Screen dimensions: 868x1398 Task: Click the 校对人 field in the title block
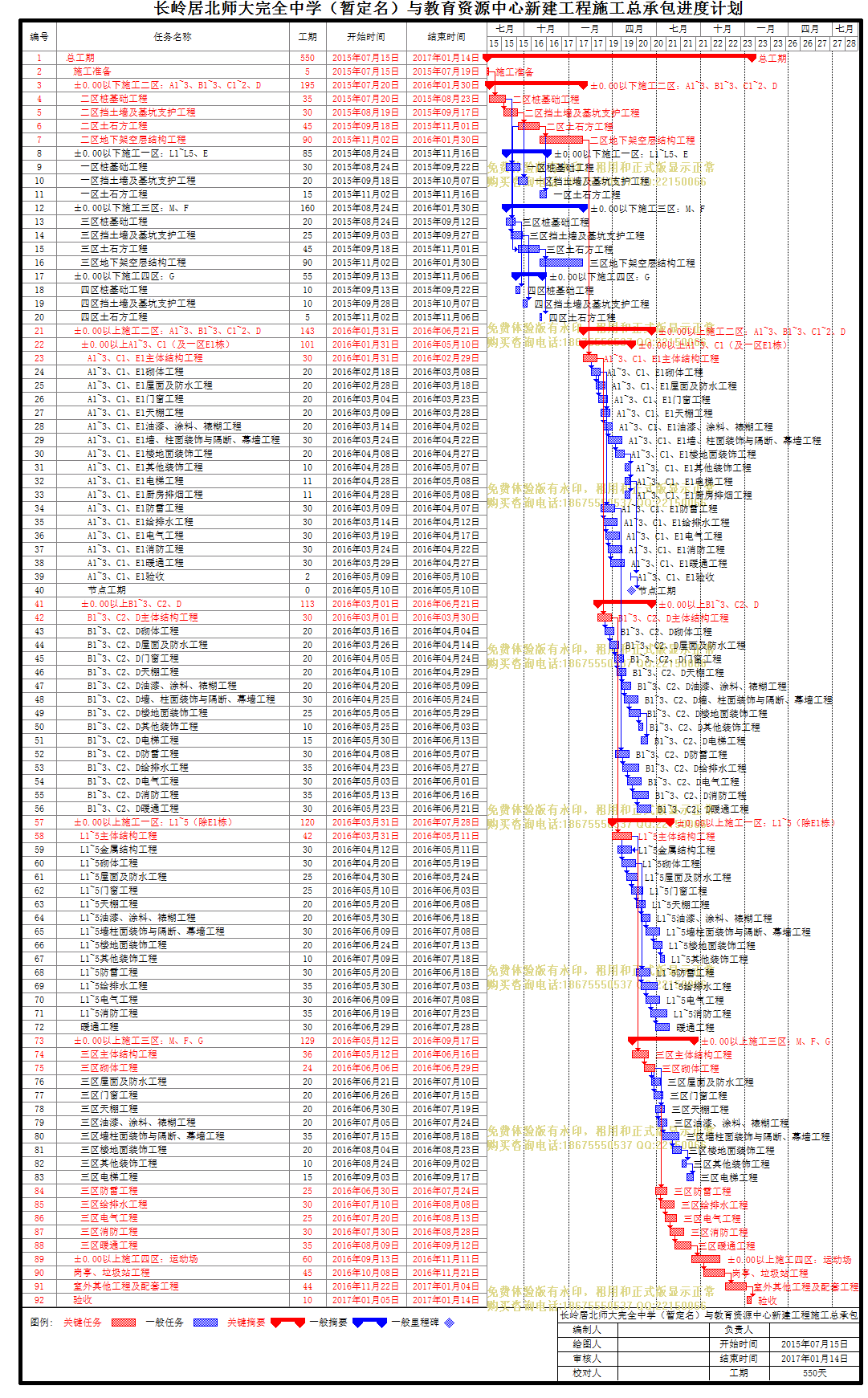586,1373
